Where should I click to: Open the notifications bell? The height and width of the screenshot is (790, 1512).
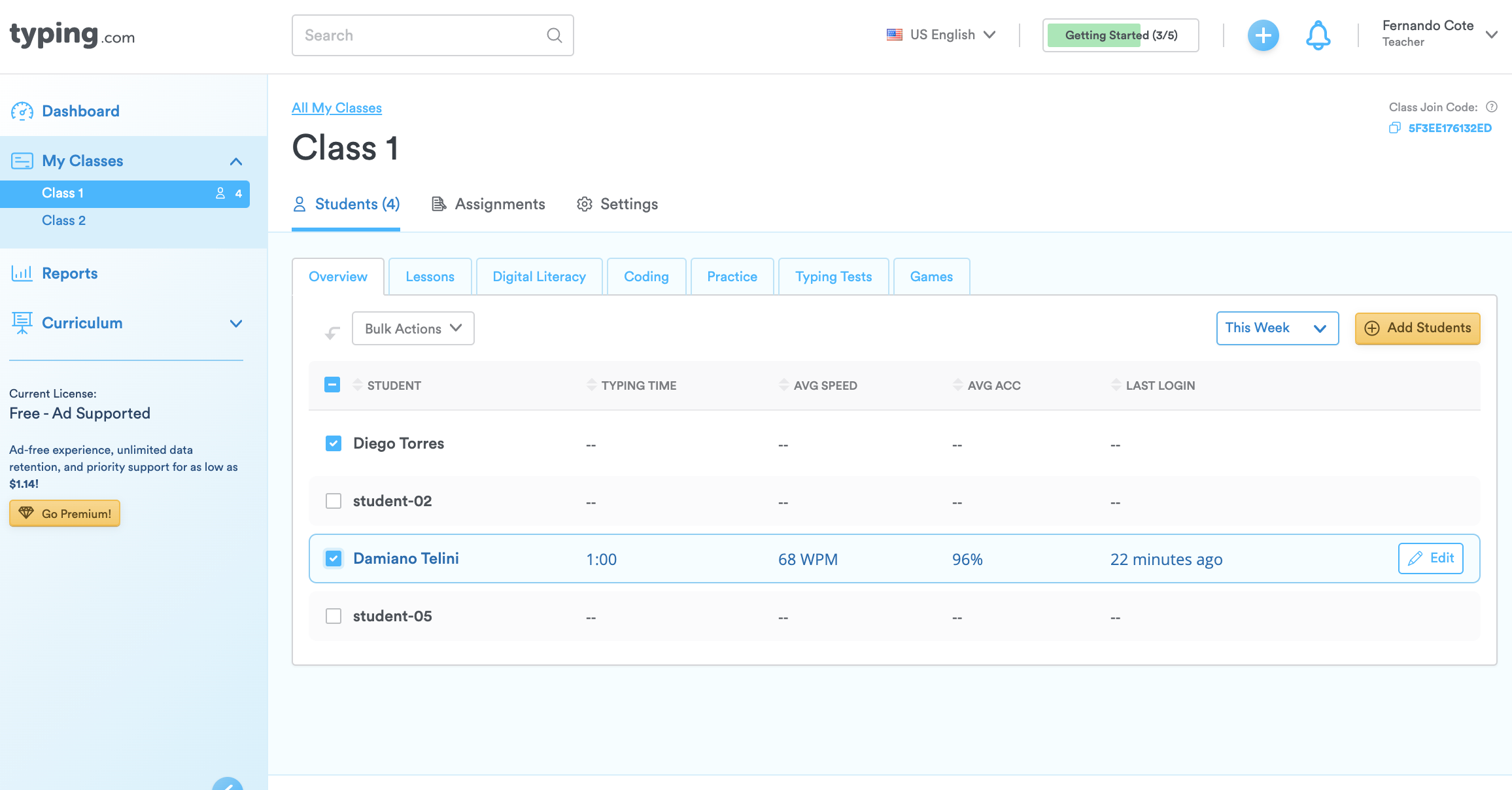[1318, 35]
